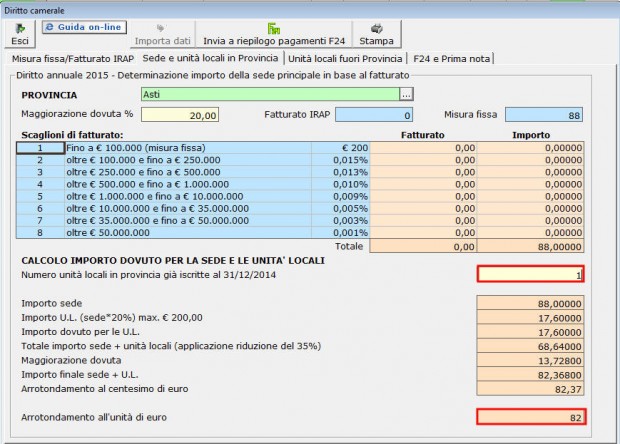Click the Provincia field showing Asti
Screen dimensions: 620x444
[270, 94]
